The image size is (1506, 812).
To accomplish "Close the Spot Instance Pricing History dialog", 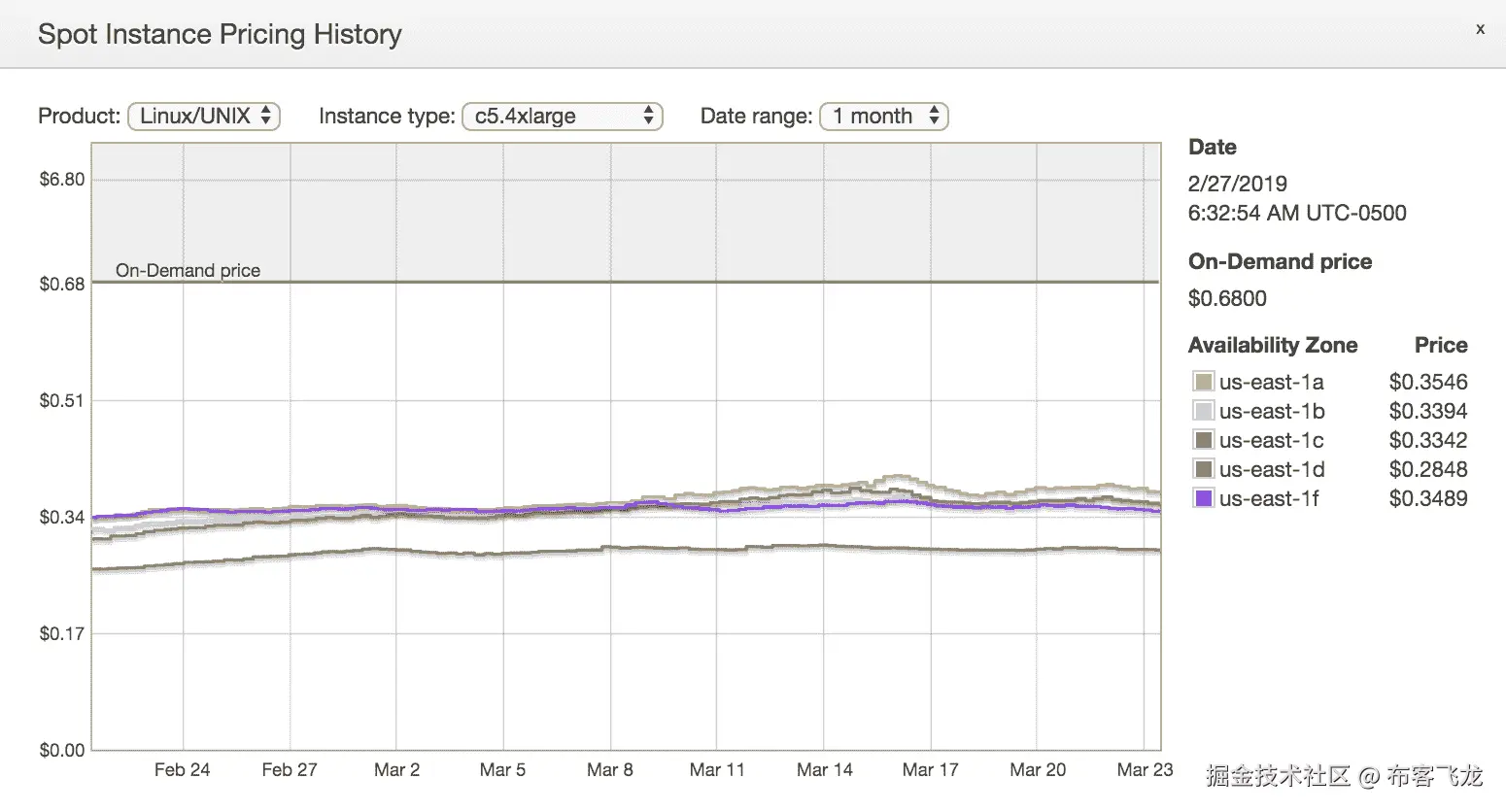I will coord(1480,29).
